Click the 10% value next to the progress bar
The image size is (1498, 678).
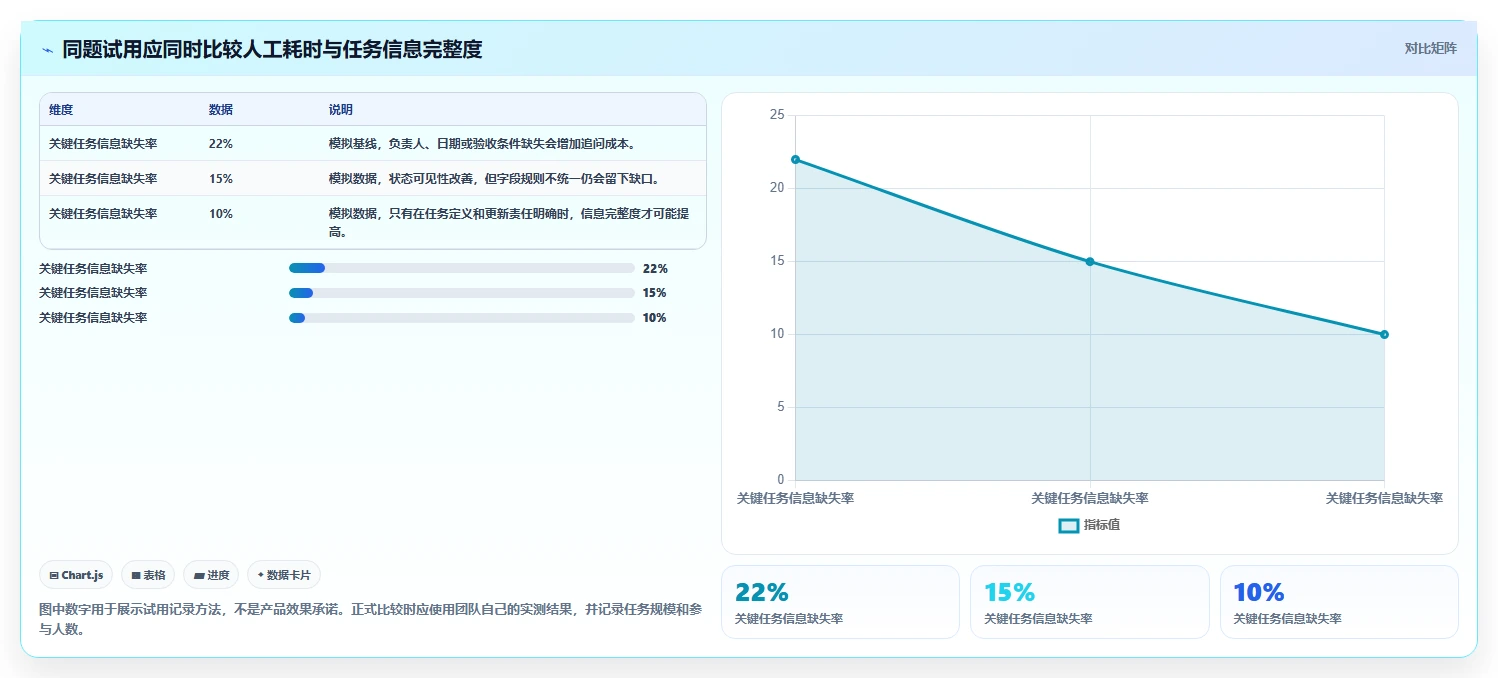[655, 318]
